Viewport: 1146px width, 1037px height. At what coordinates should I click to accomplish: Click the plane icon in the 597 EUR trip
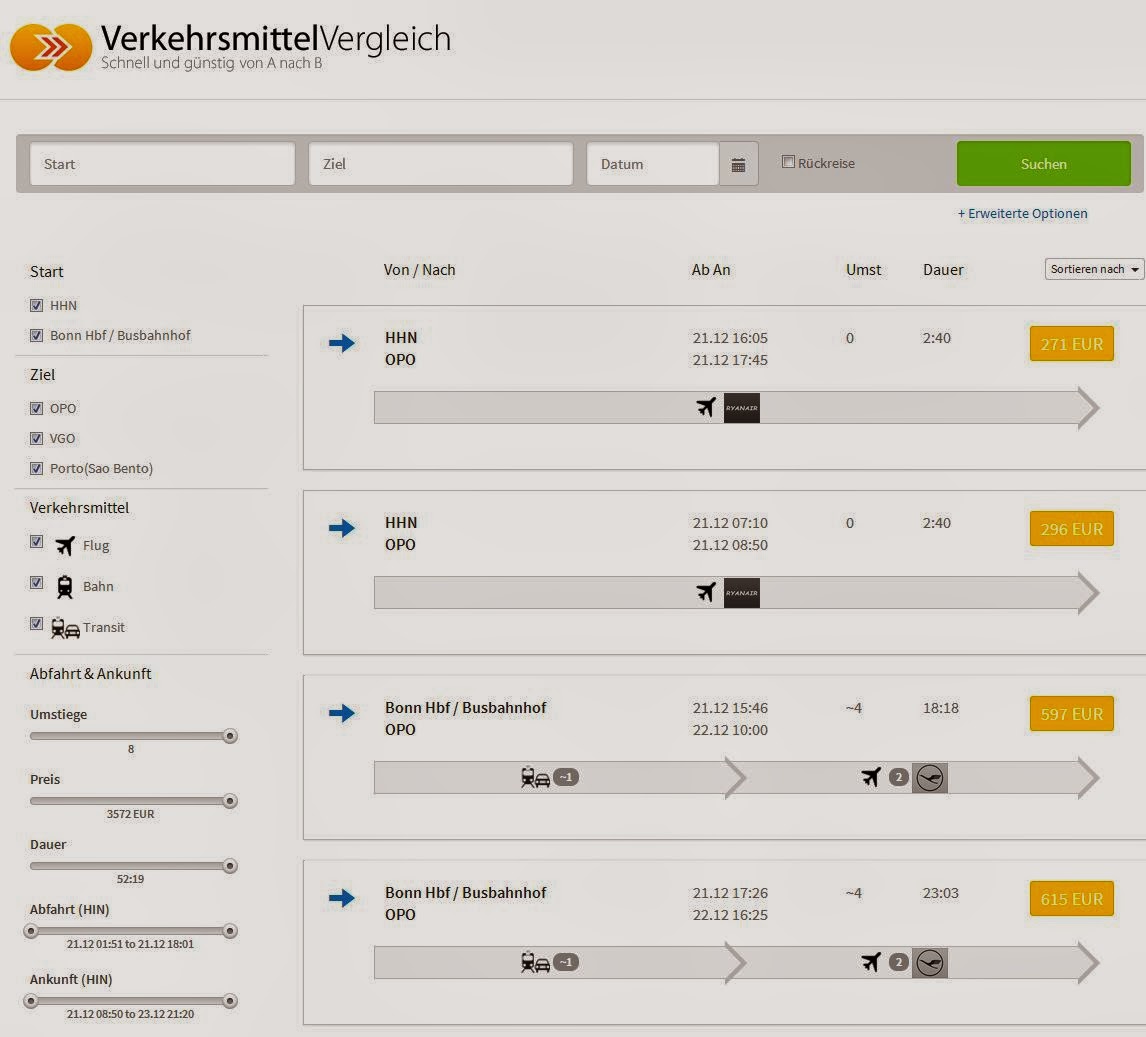coord(871,777)
